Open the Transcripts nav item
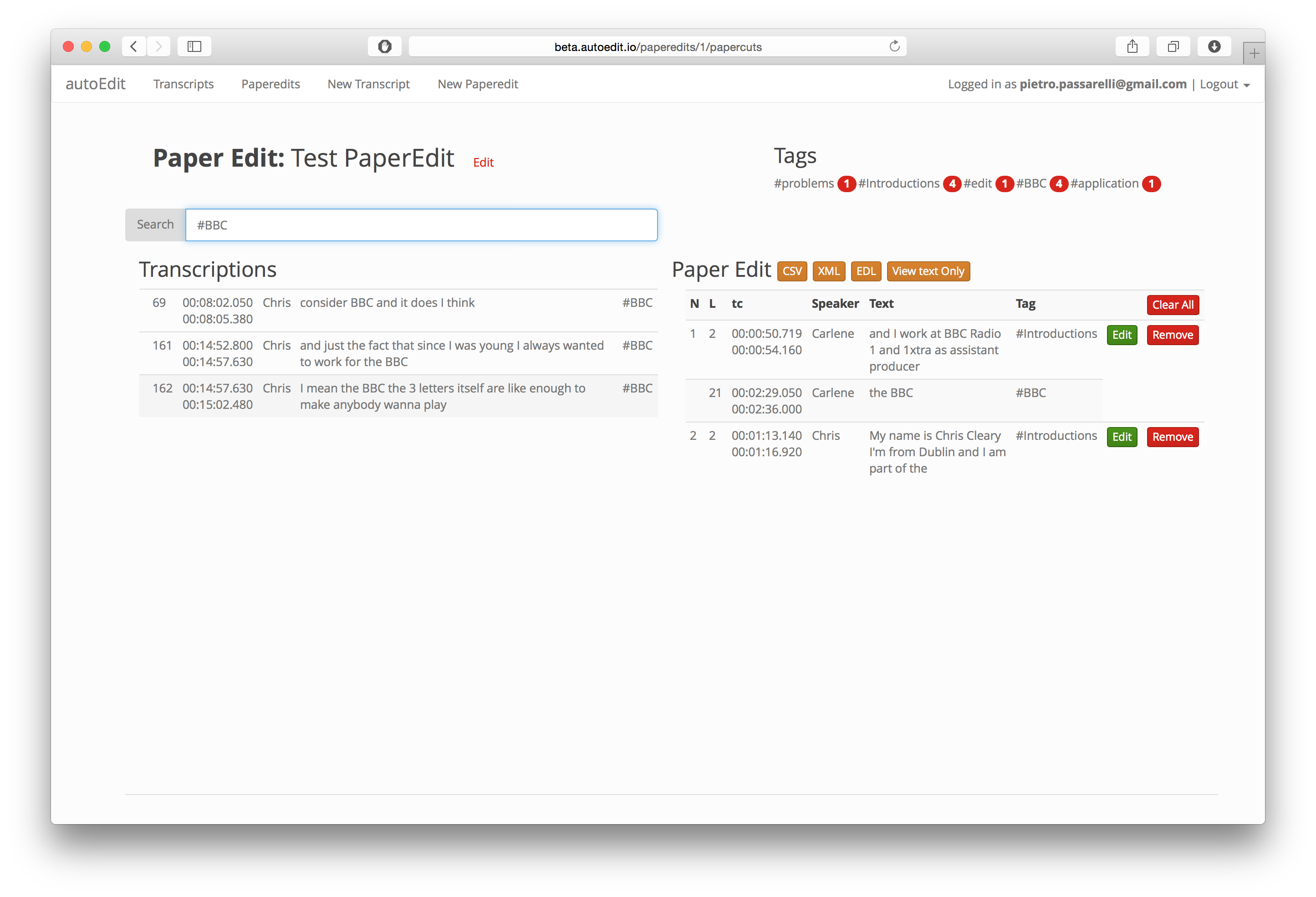This screenshot has height=897, width=1316. (x=184, y=84)
